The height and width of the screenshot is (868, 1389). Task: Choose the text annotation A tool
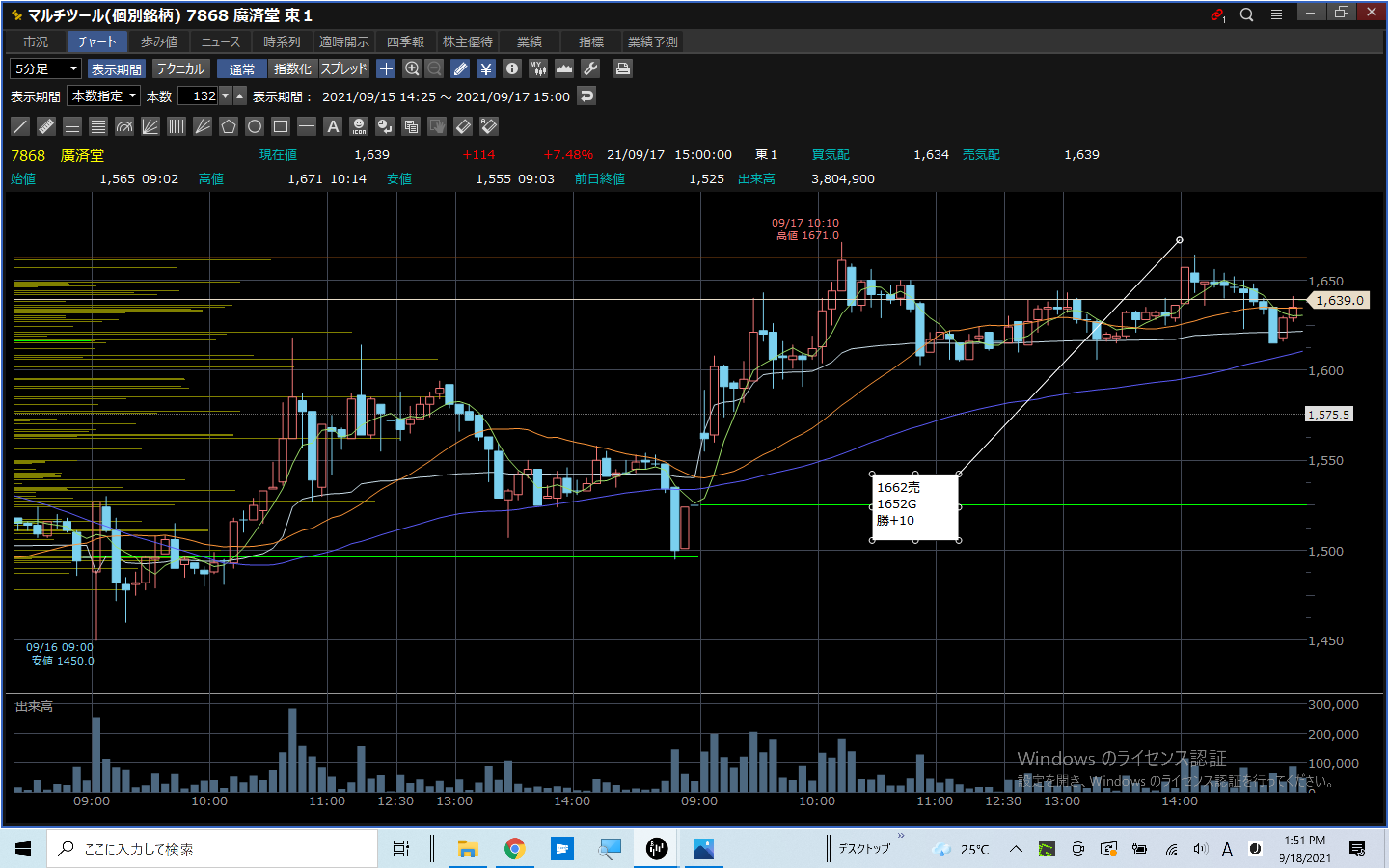coord(333,126)
